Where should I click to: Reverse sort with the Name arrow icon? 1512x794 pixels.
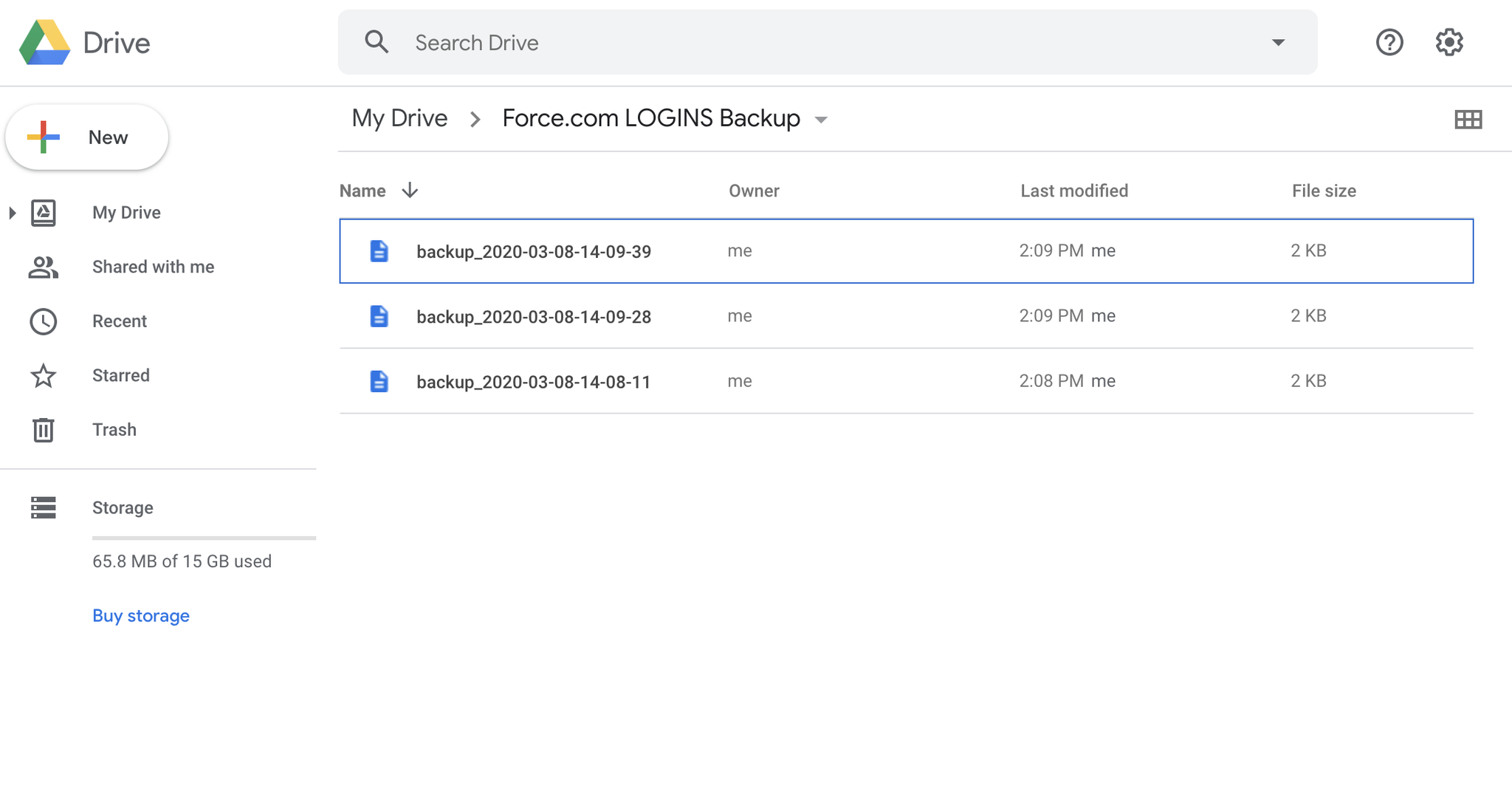pyautogui.click(x=410, y=191)
